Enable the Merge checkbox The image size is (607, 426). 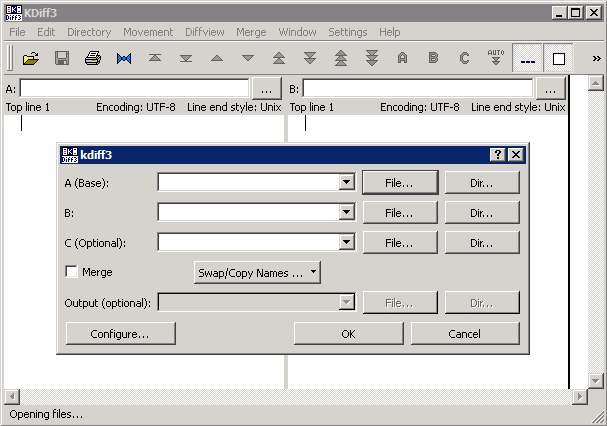pos(72,272)
